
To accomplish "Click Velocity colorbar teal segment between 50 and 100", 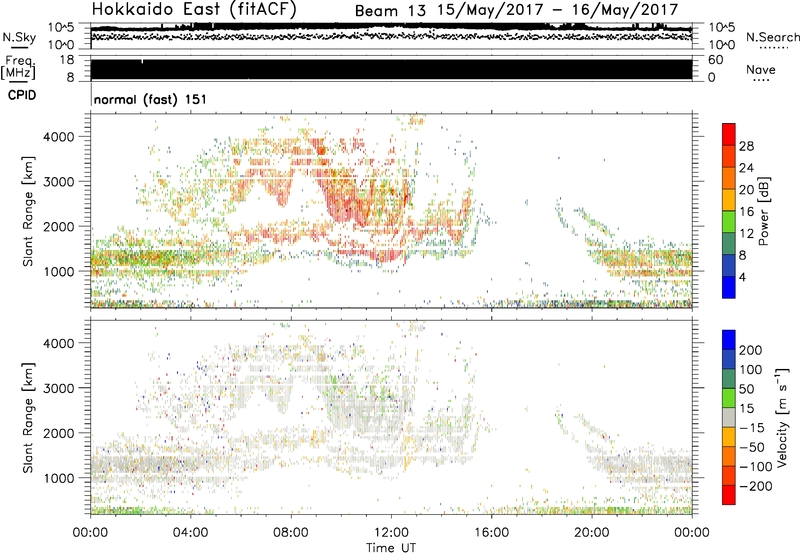I will 729,379.
